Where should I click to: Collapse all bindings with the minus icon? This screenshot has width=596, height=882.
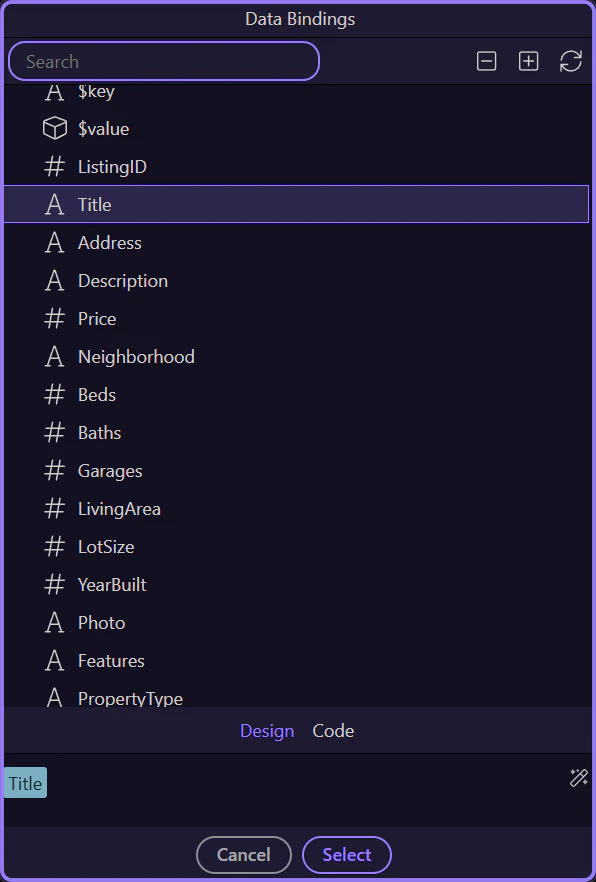click(486, 61)
